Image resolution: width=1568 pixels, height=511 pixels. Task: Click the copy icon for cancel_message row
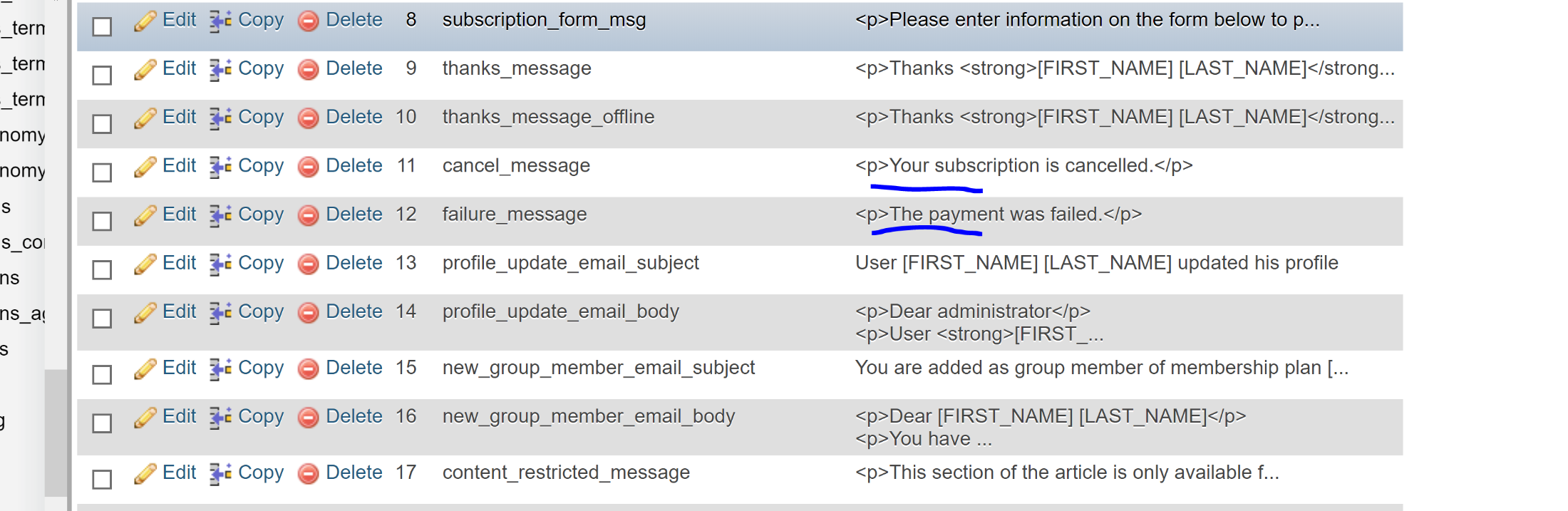[220, 167]
